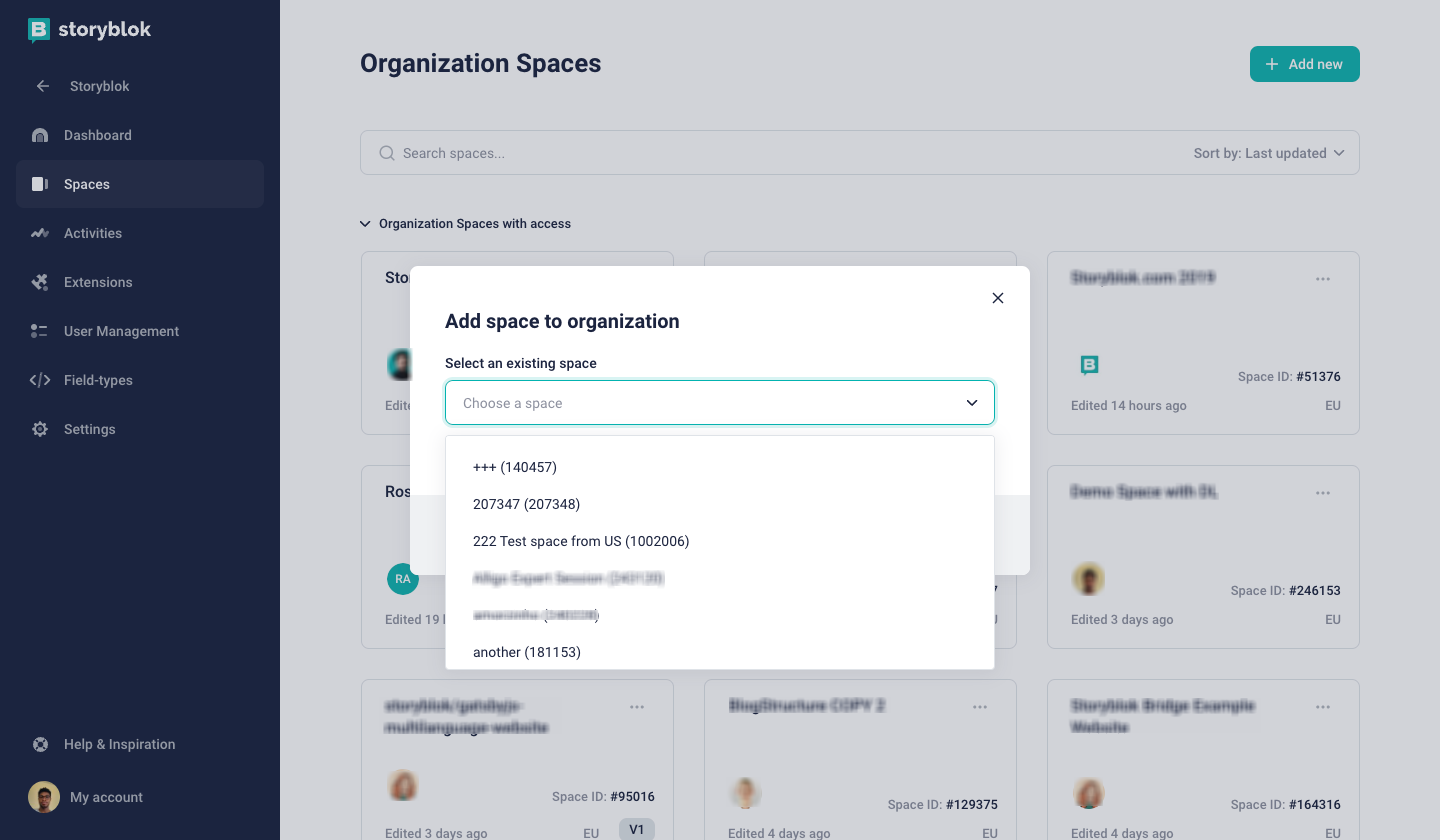Select the +++ (140457) option
Screen dimensions: 1440x840
pyautogui.click(x=720, y=467)
